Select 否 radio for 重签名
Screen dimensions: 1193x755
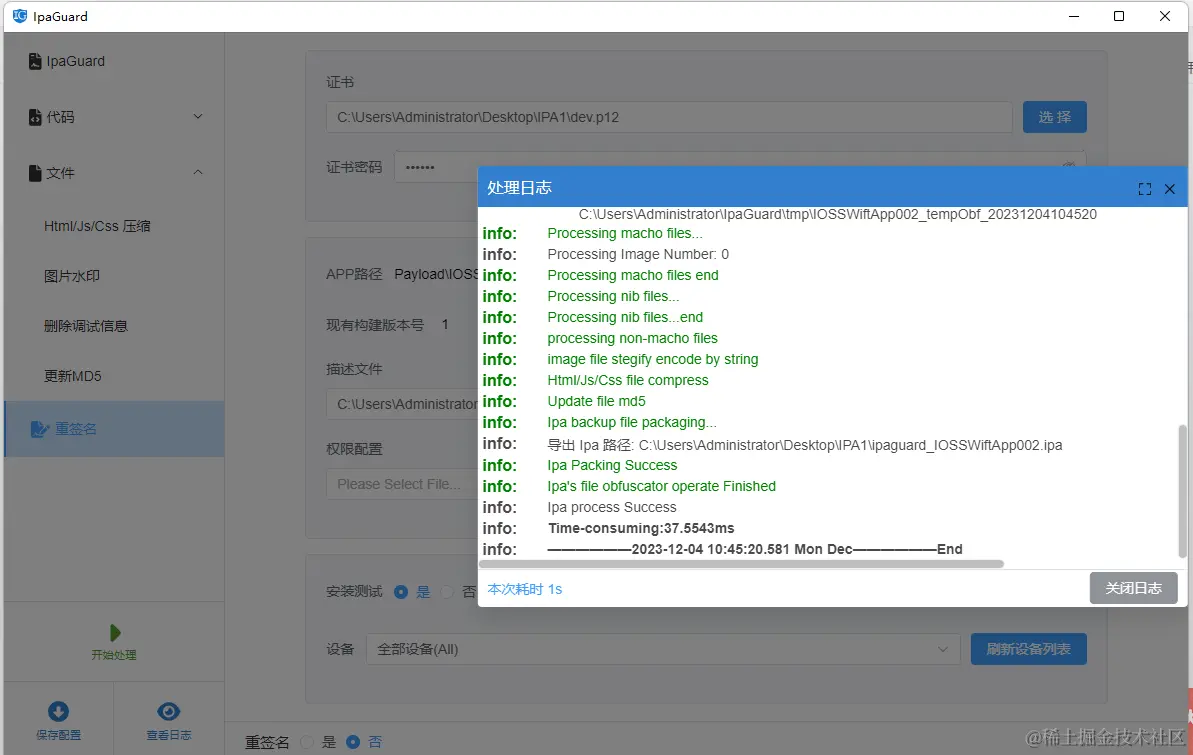353,742
